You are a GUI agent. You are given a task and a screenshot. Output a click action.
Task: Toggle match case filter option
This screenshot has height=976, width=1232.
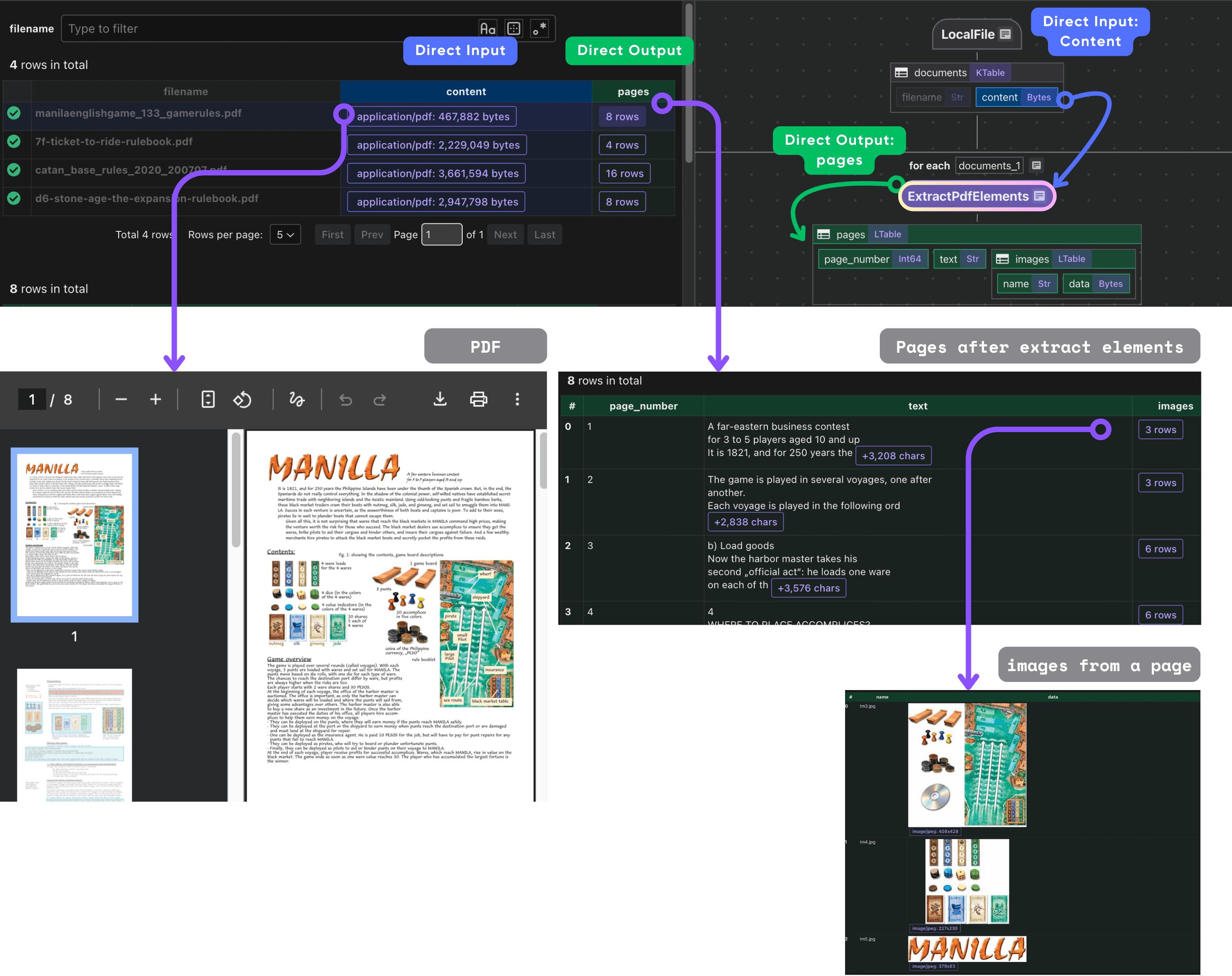coord(487,28)
